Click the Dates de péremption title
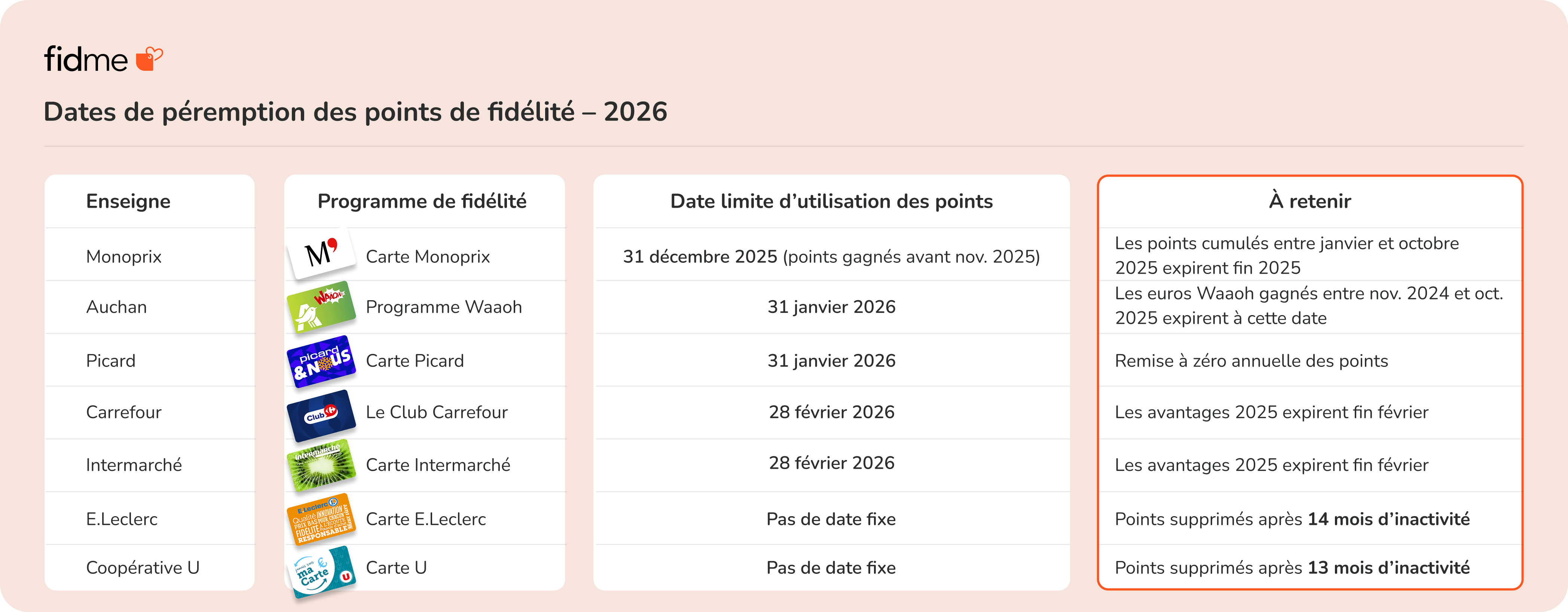The height and width of the screenshot is (612, 1568). (x=355, y=112)
